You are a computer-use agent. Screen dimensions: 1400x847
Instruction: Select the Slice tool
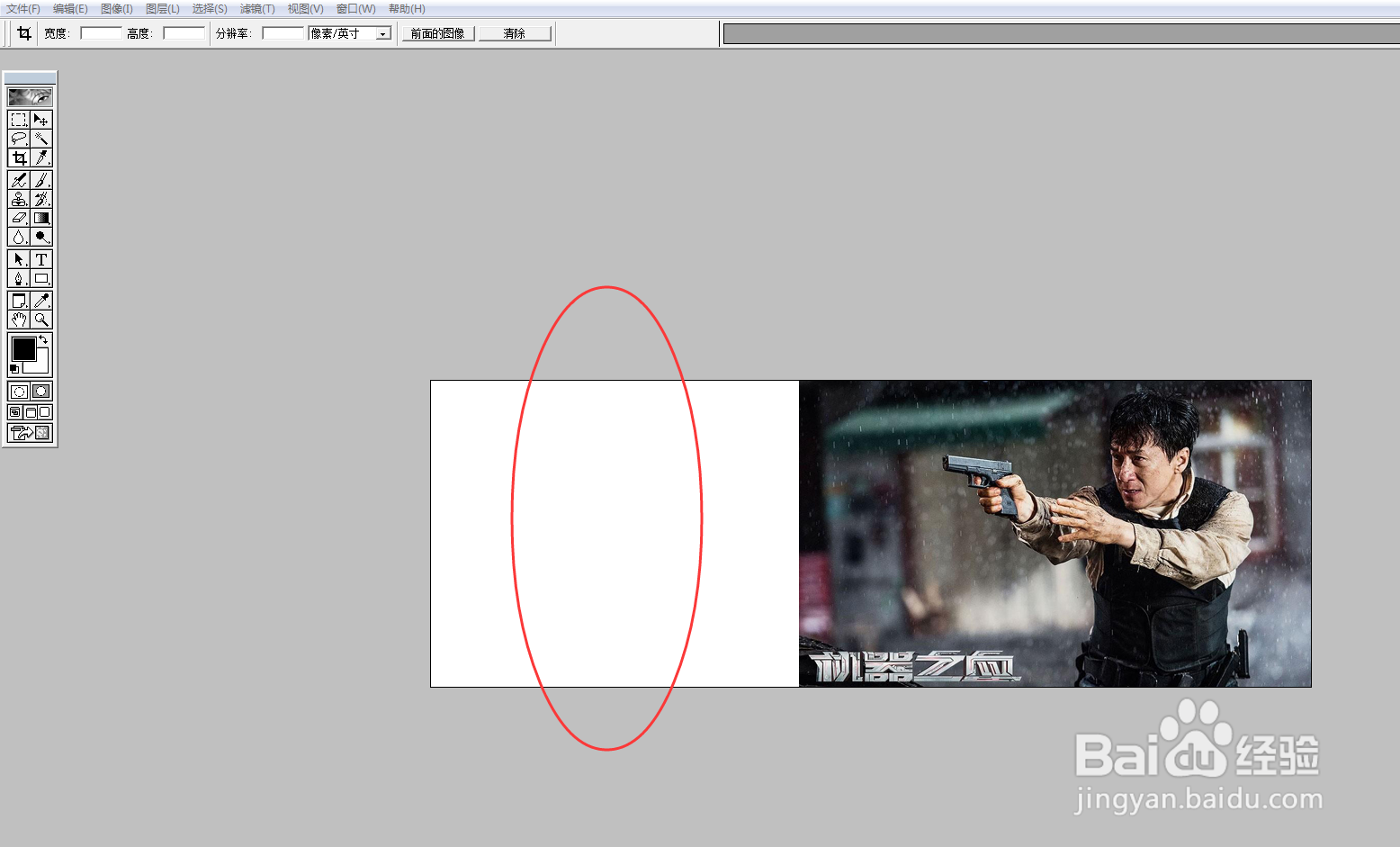click(x=41, y=158)
